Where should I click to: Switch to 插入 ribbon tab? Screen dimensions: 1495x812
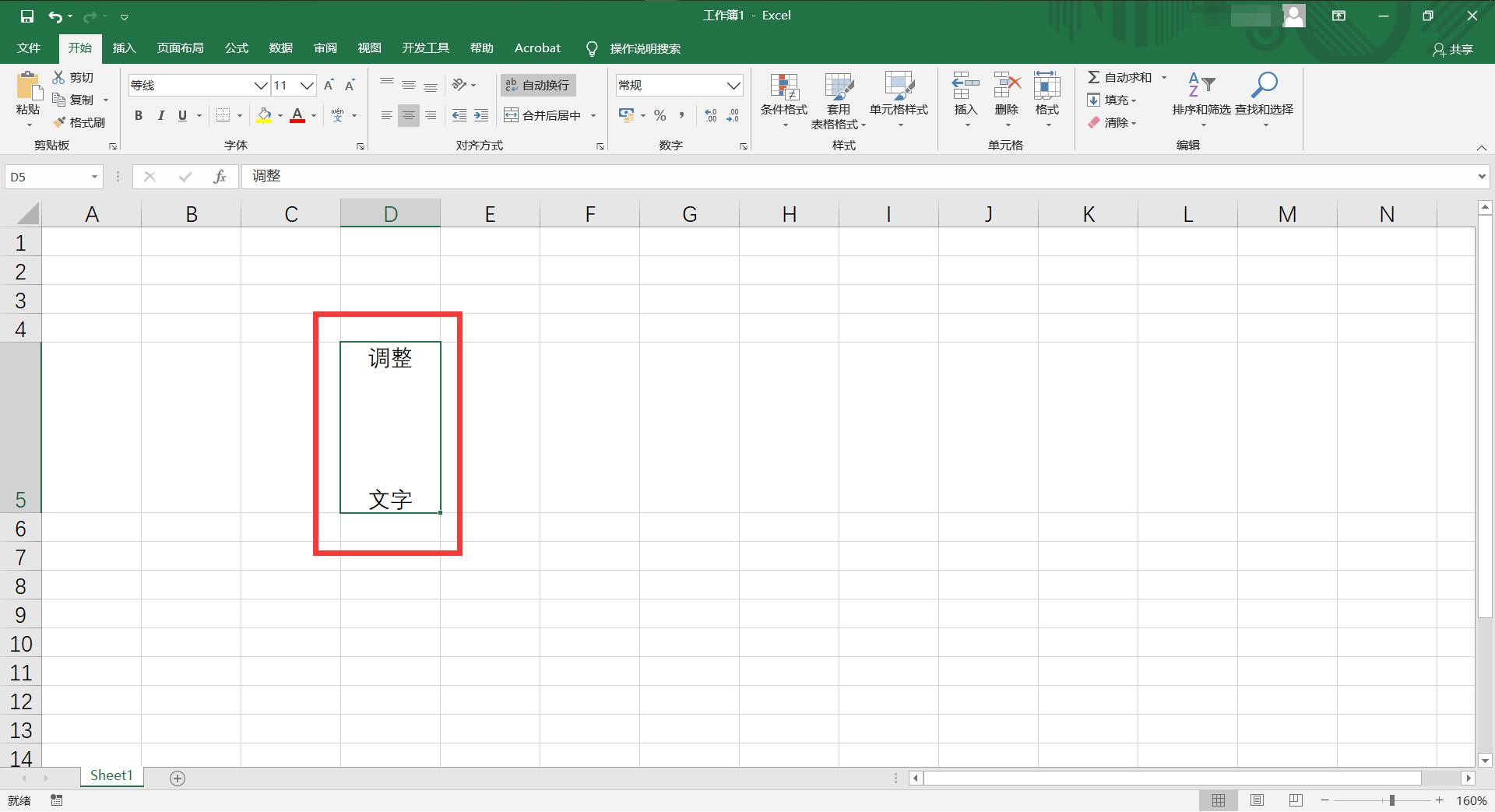(124, 47)
